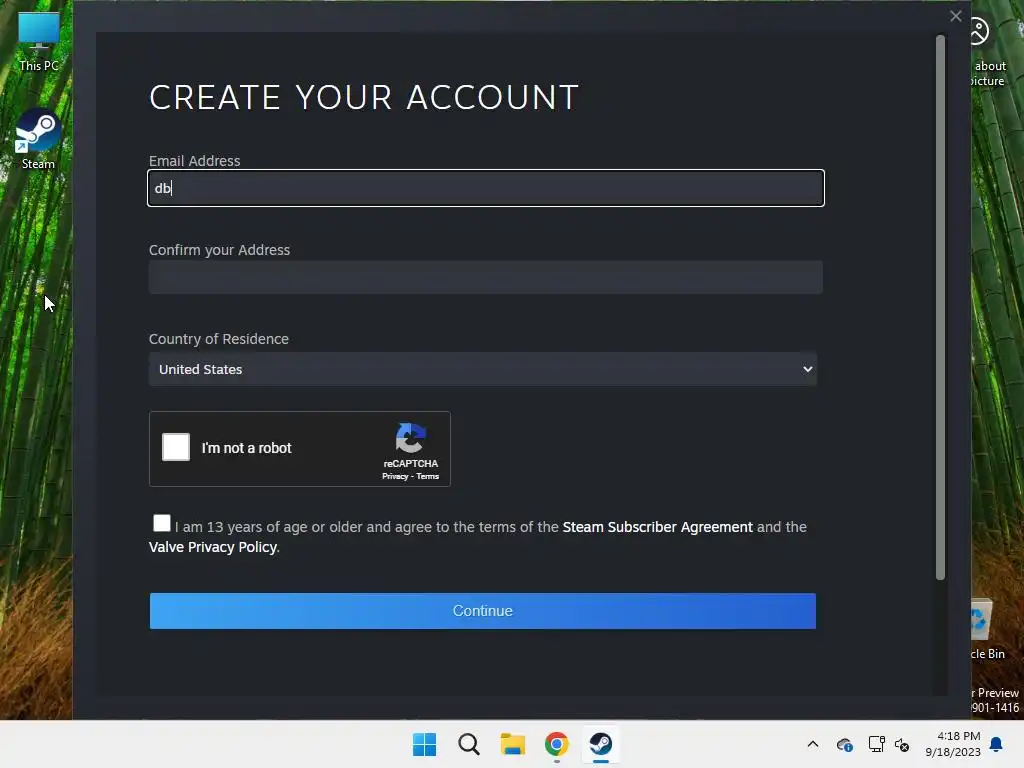Show hidden system tray icons
Screen dimensions: 1024x768
tap(812, 744)
